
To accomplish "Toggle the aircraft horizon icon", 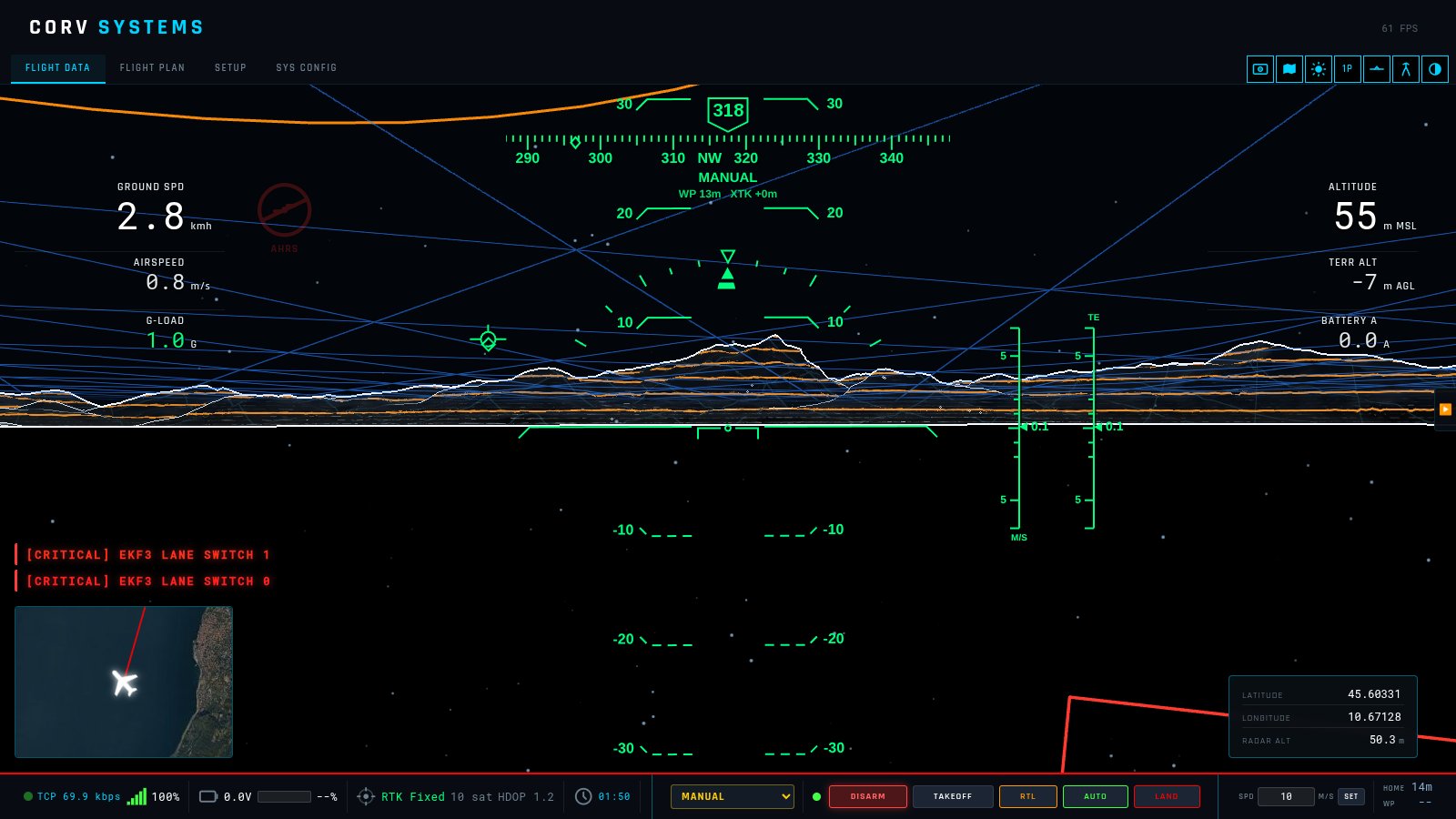I will pyautogui.click(x=1377, y=69).
